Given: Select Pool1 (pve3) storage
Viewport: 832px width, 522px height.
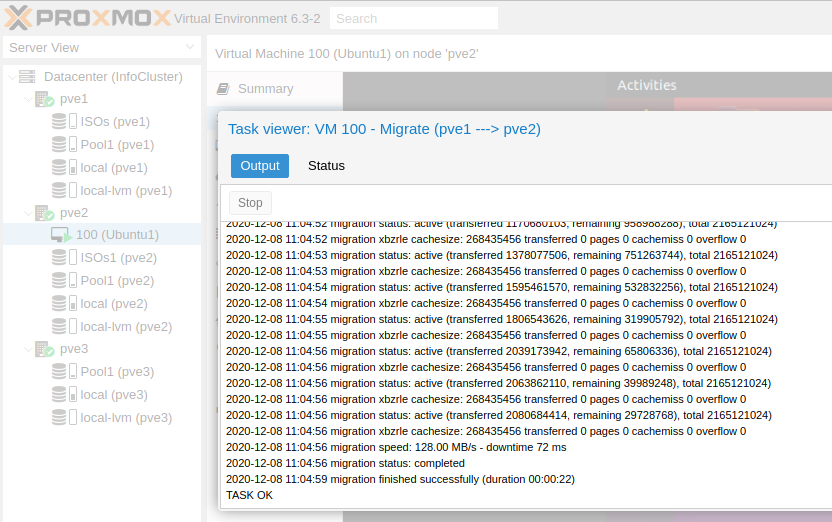Looking at the screenshot, I should coord(117,372).
